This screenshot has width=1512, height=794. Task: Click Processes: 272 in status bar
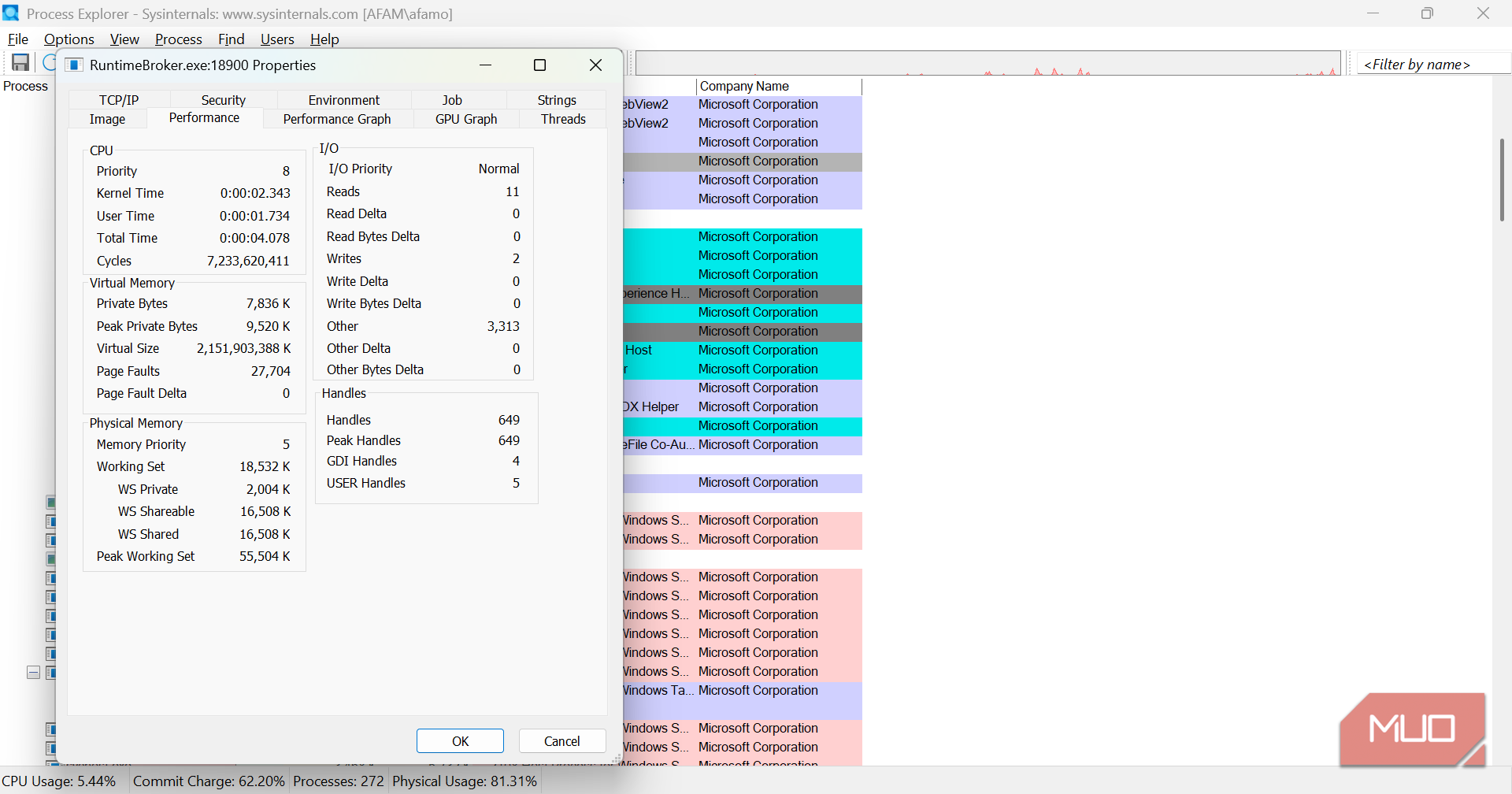(x=339, y=781)
